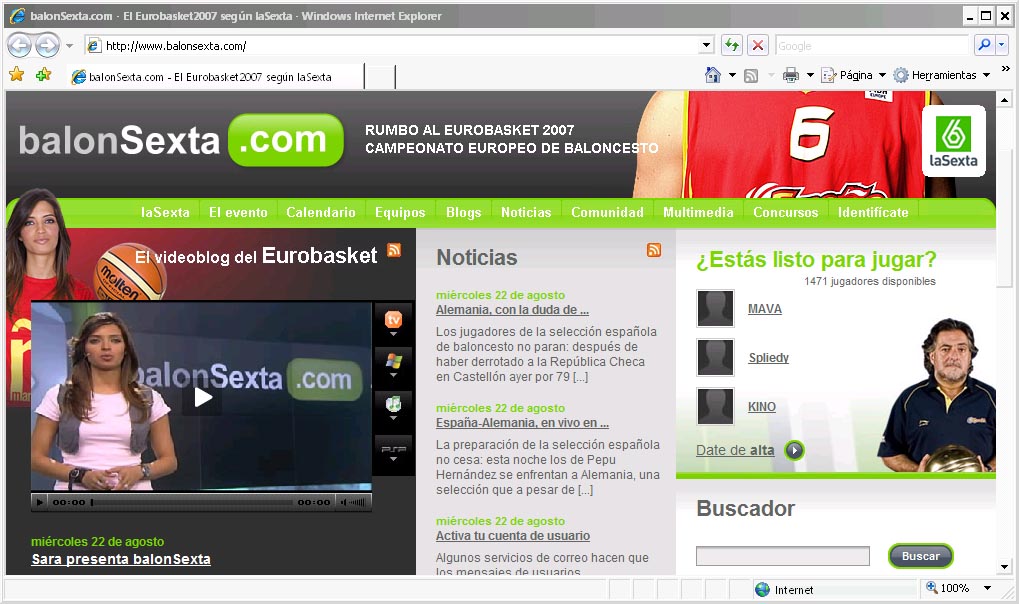Click the laSexta logo in the banner
1019x604 pixels.
click(953, 140)
